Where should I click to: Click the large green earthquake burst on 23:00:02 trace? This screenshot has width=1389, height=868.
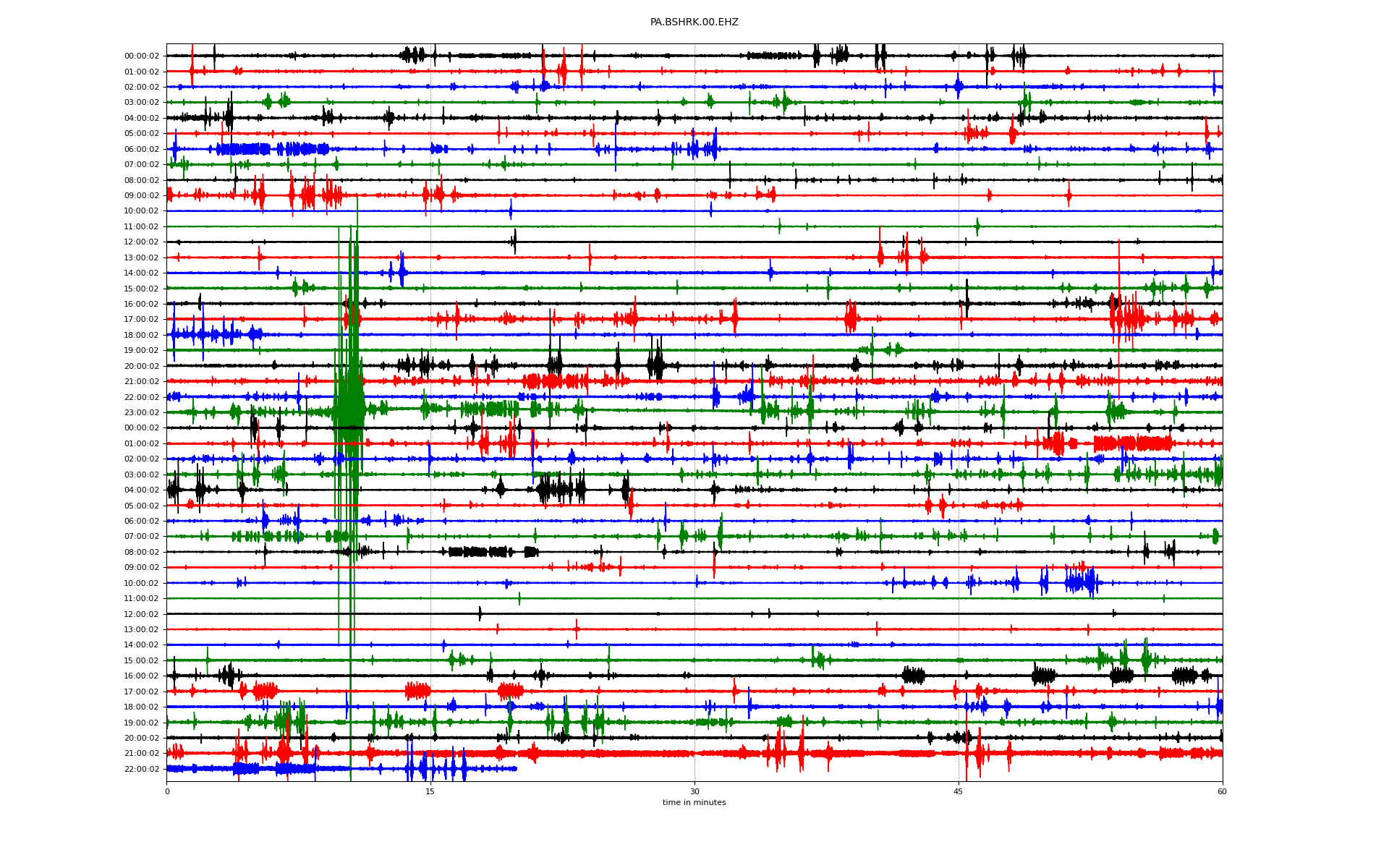[x=349, y=411]
